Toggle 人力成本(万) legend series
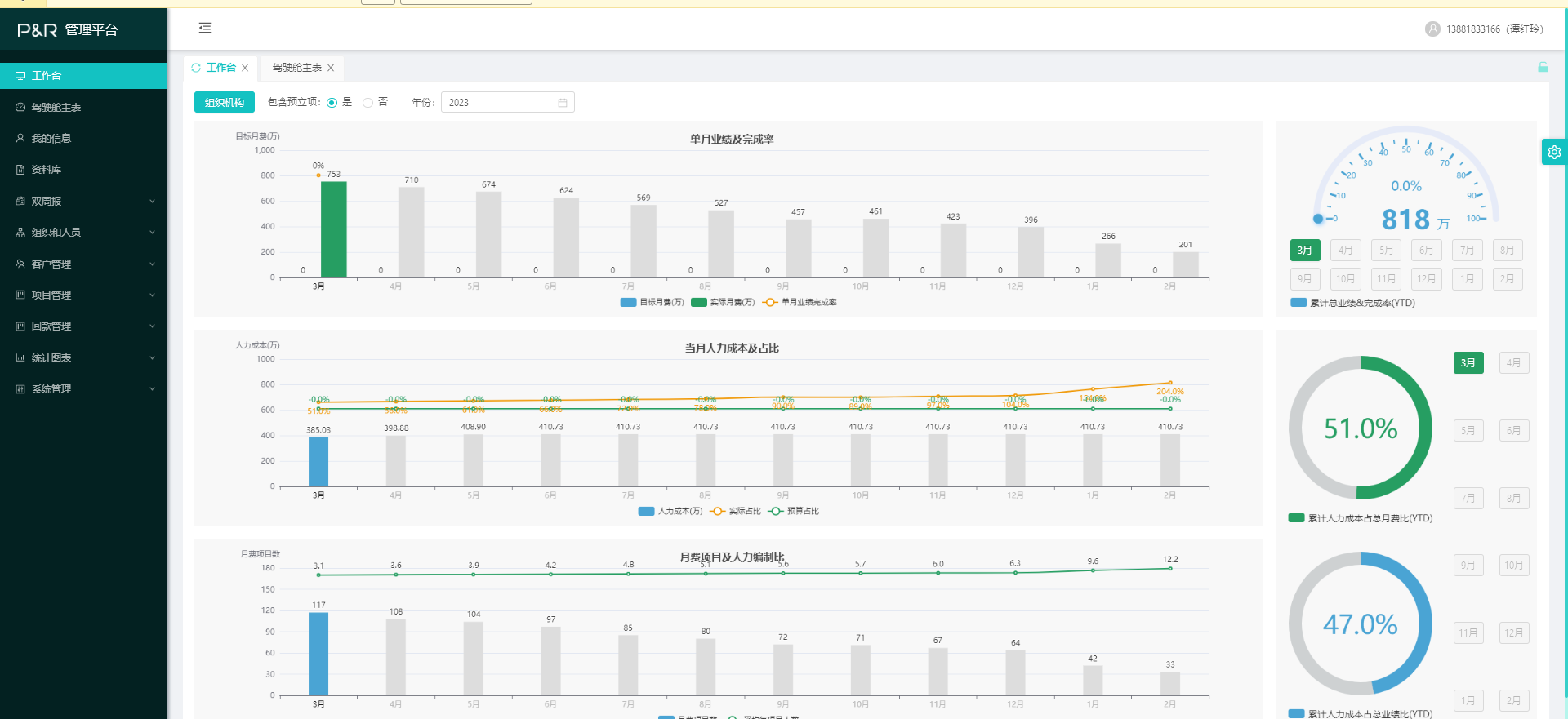The image size is (1568, 719). pyautogui.click(x=670, y=511)
